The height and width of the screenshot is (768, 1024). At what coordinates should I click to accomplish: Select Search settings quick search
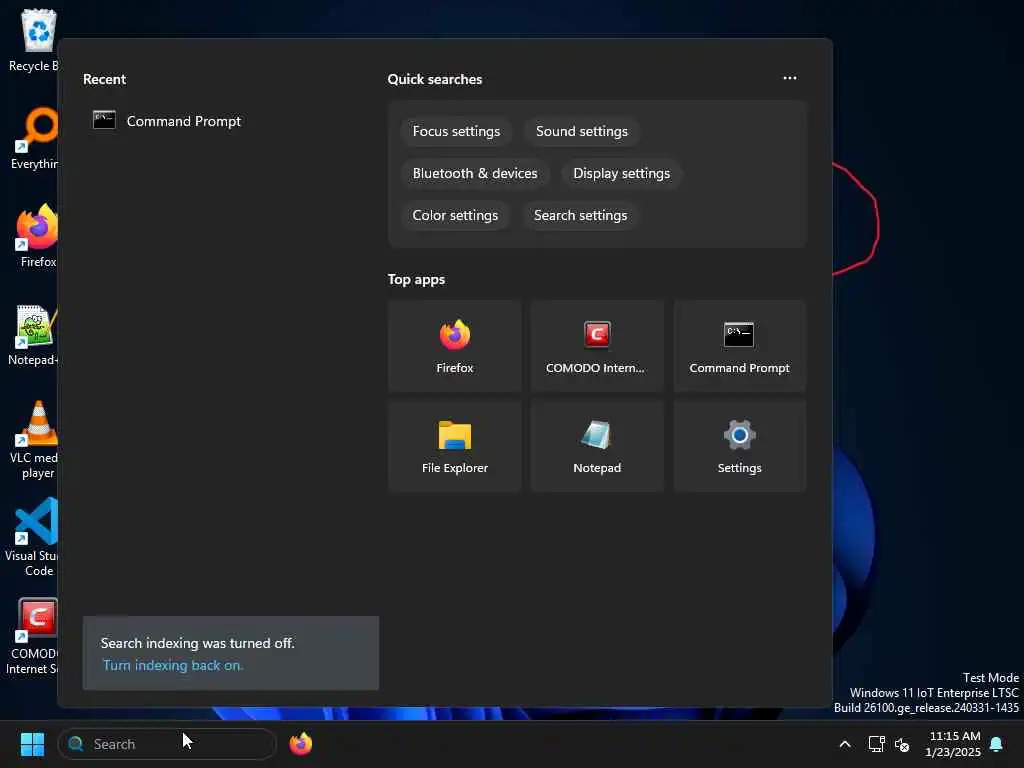tap(580, 215)
